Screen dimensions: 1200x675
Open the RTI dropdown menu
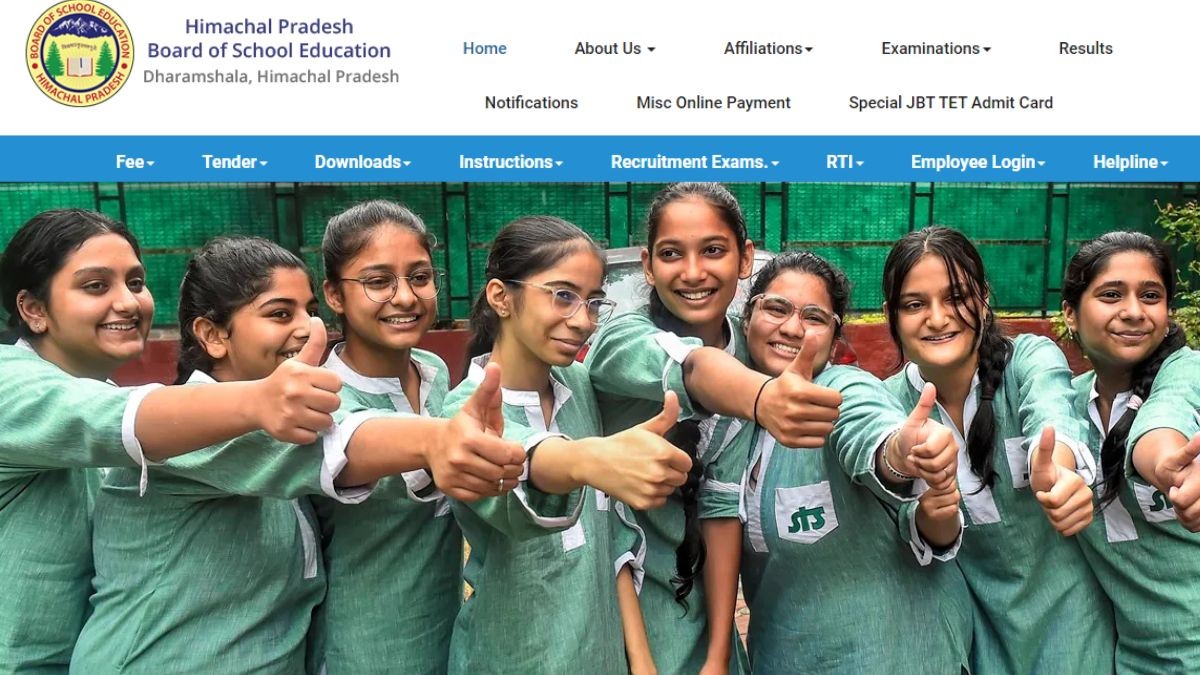point(845,162)
